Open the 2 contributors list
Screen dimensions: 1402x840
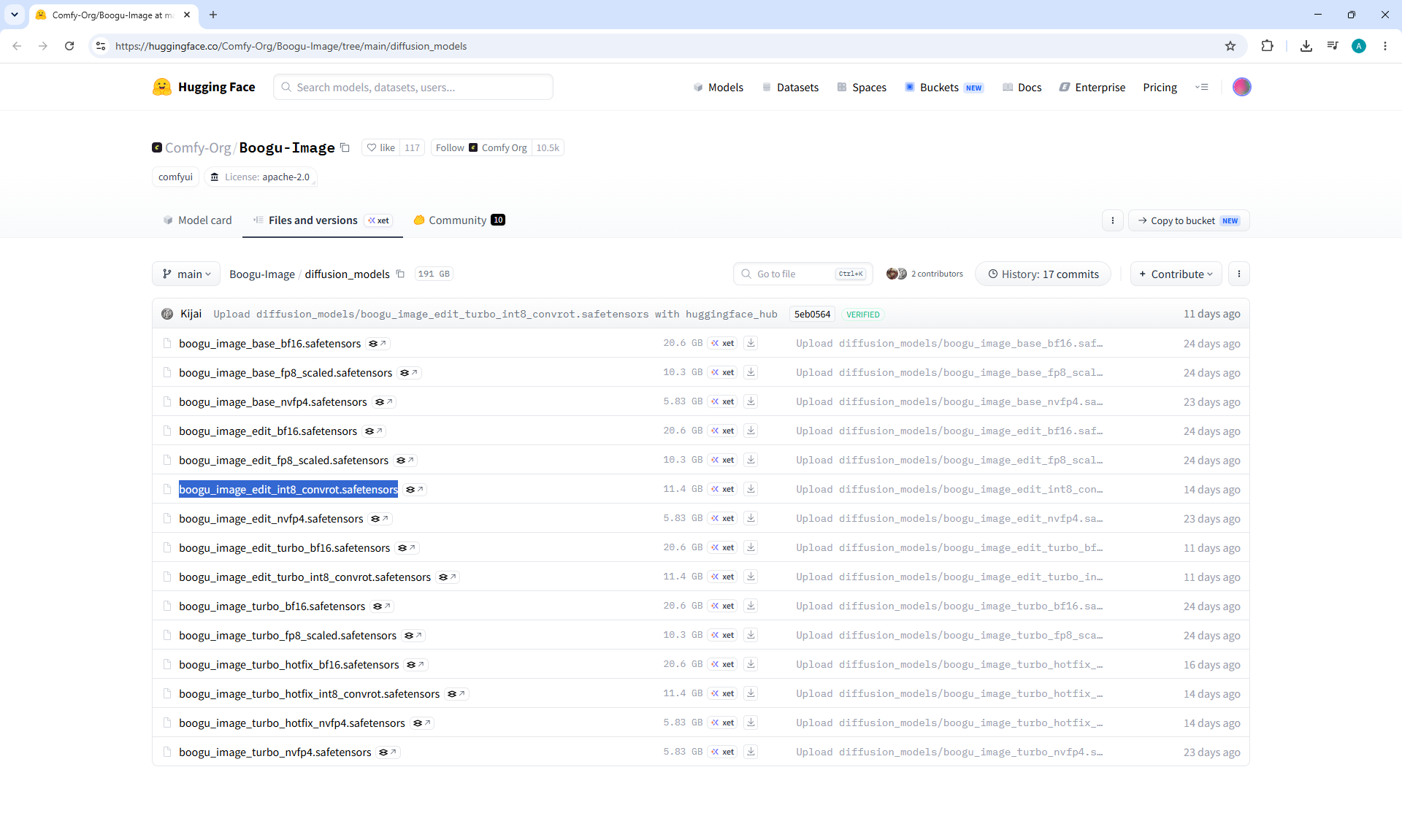tap(924, 274)
